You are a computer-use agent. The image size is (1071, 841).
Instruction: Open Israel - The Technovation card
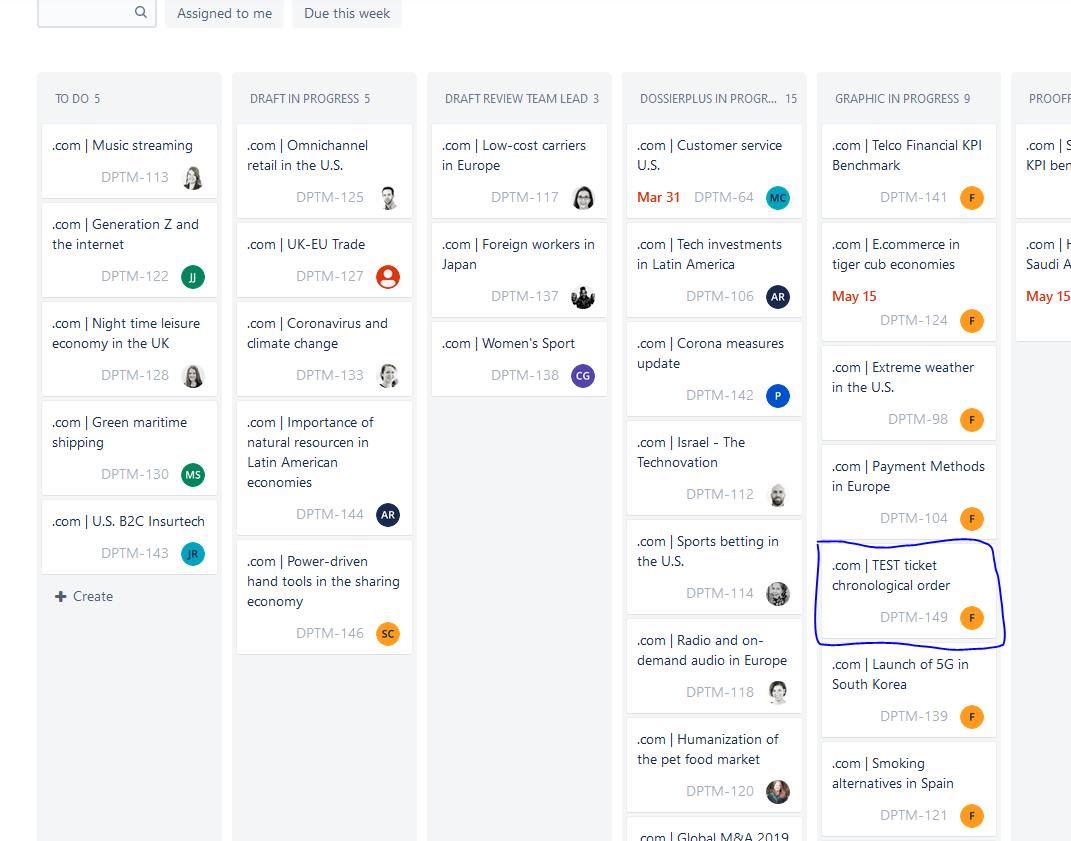714,468
